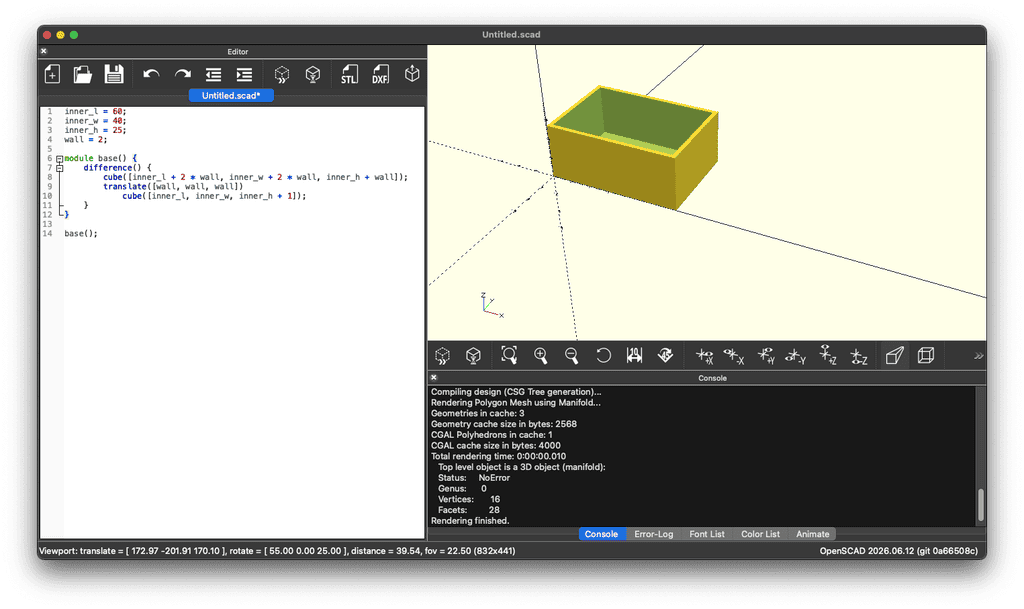This screenshot has height=609, width=1024.
Task: Click the 'inner_h = 25;' code line
Action: (x=95, y=130)
